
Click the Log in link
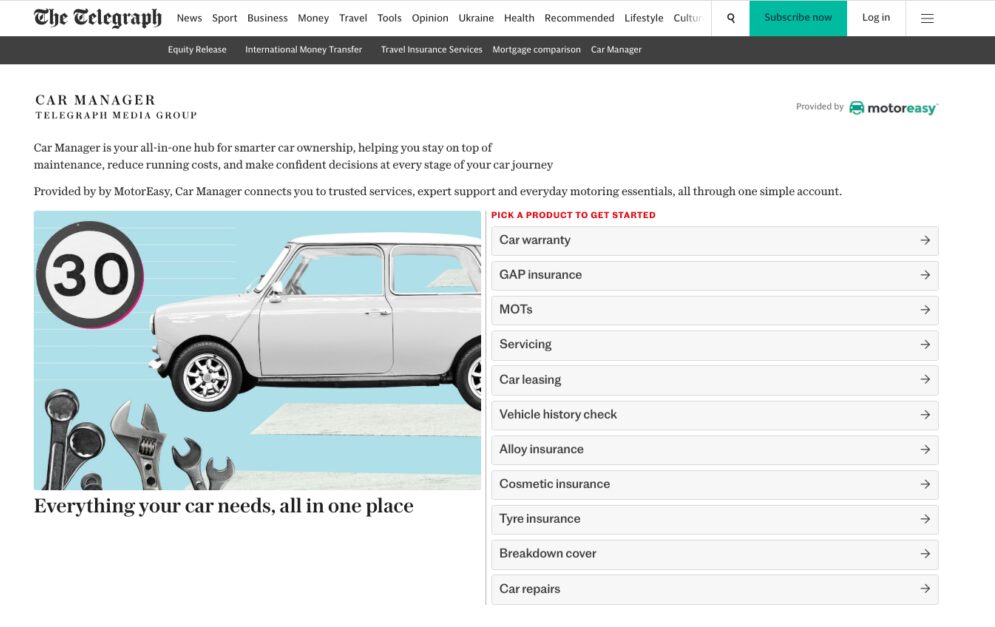coord(876,18)
